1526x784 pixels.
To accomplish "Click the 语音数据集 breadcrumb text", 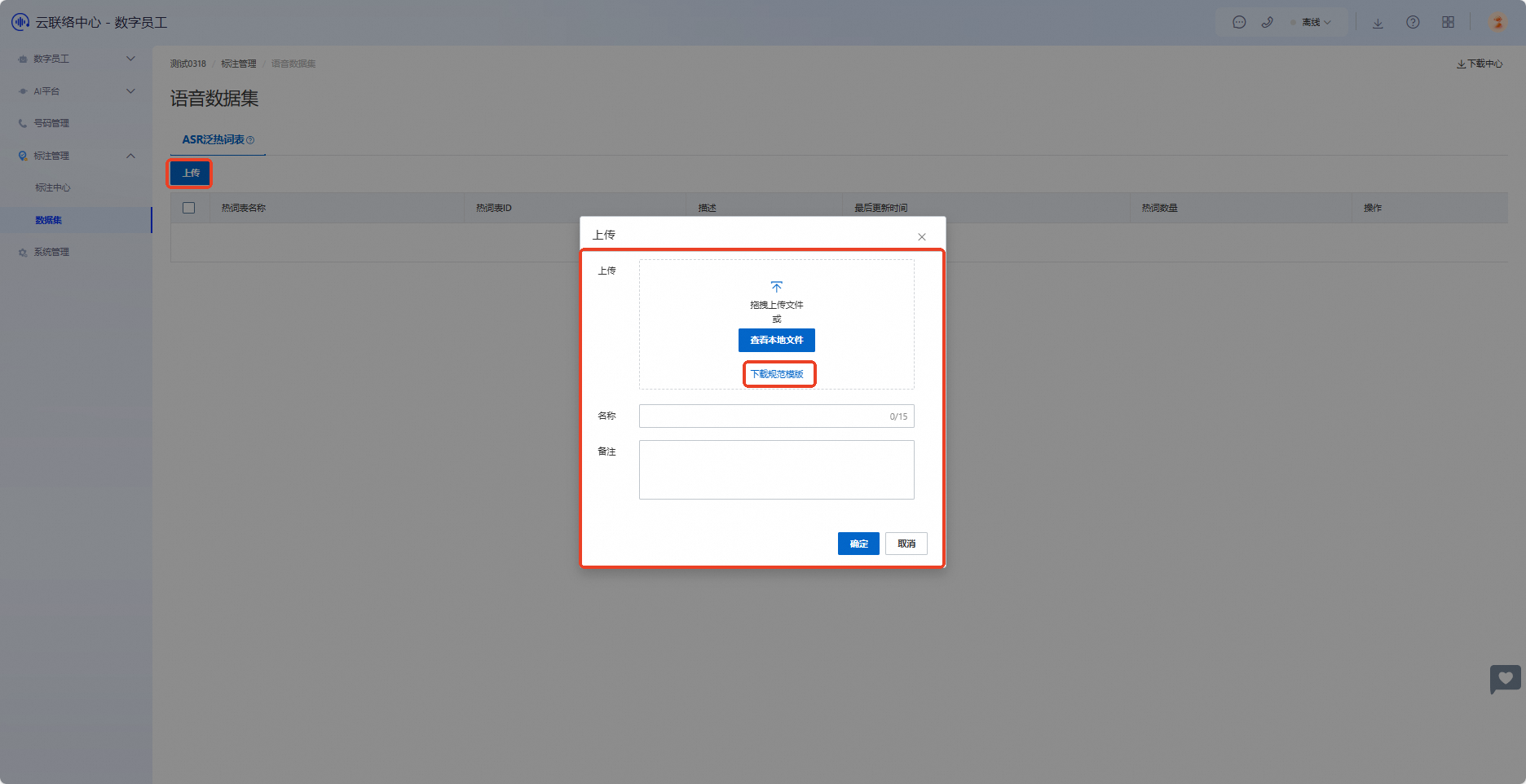I will pos(293,64).
